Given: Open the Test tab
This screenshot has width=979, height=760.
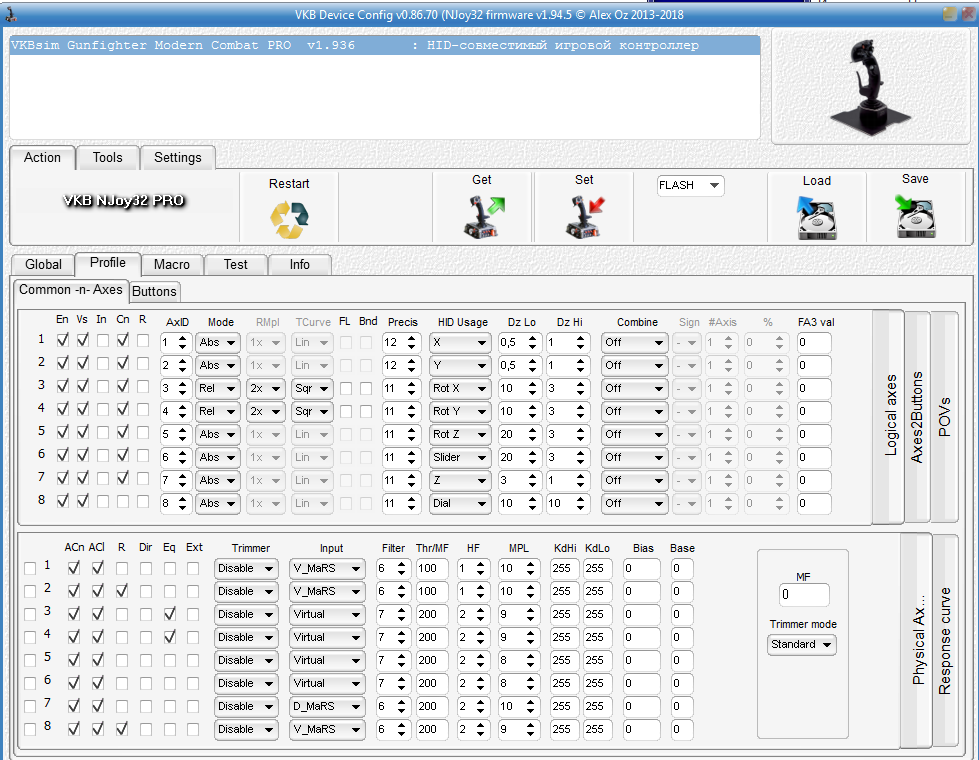Looking at the screenshot, I should (x=235, y=264).
